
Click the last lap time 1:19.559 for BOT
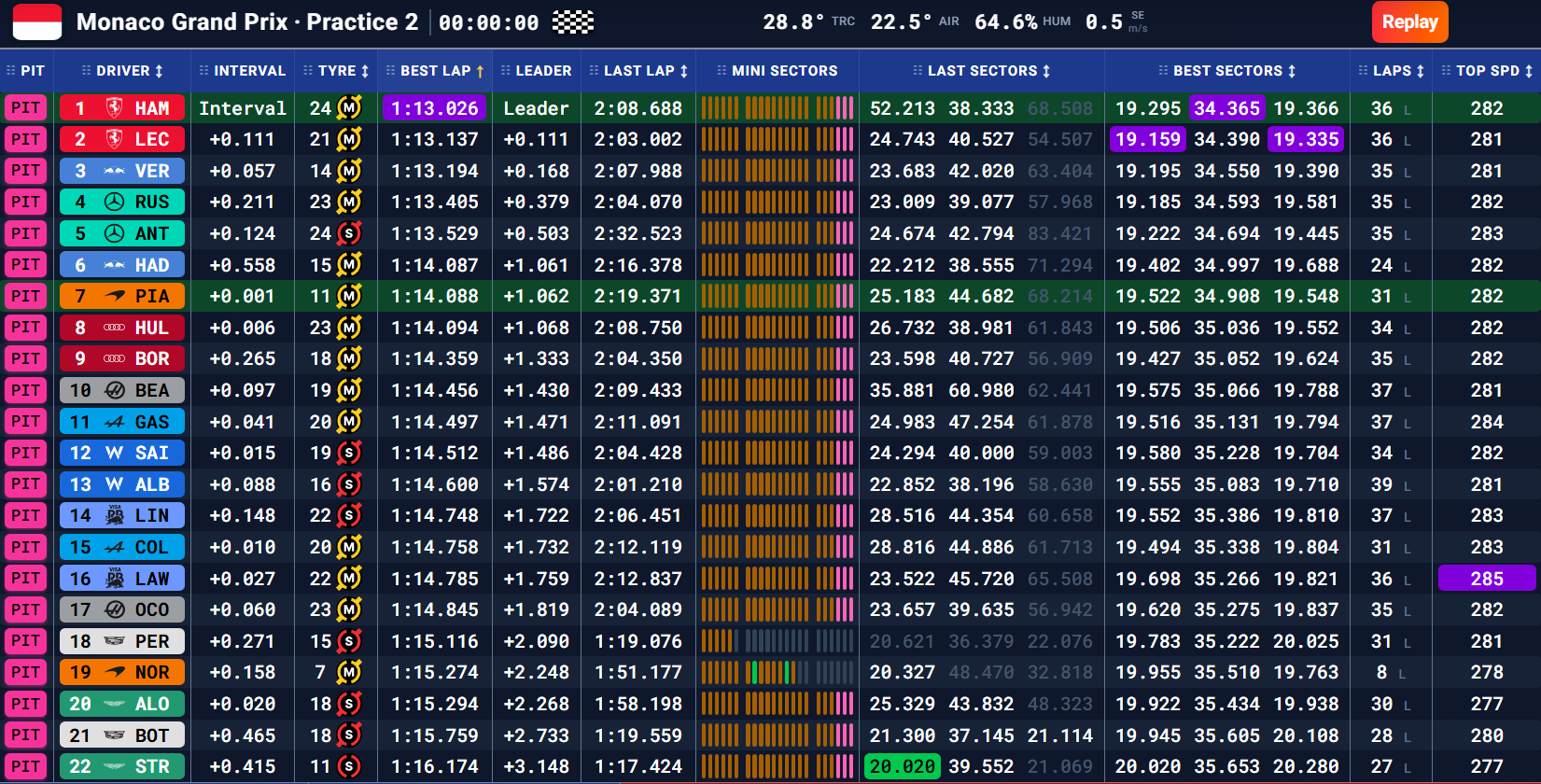[x=638, y=735]
